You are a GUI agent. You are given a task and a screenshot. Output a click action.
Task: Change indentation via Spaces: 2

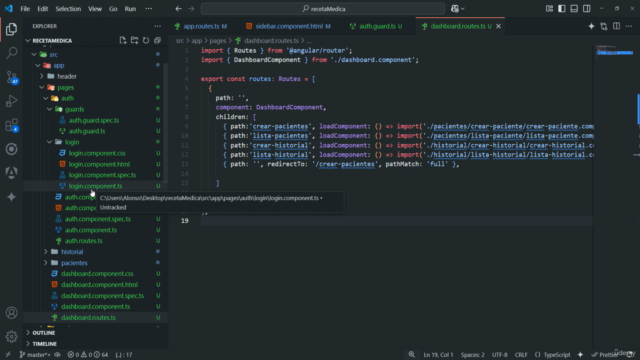pos(473,355)
